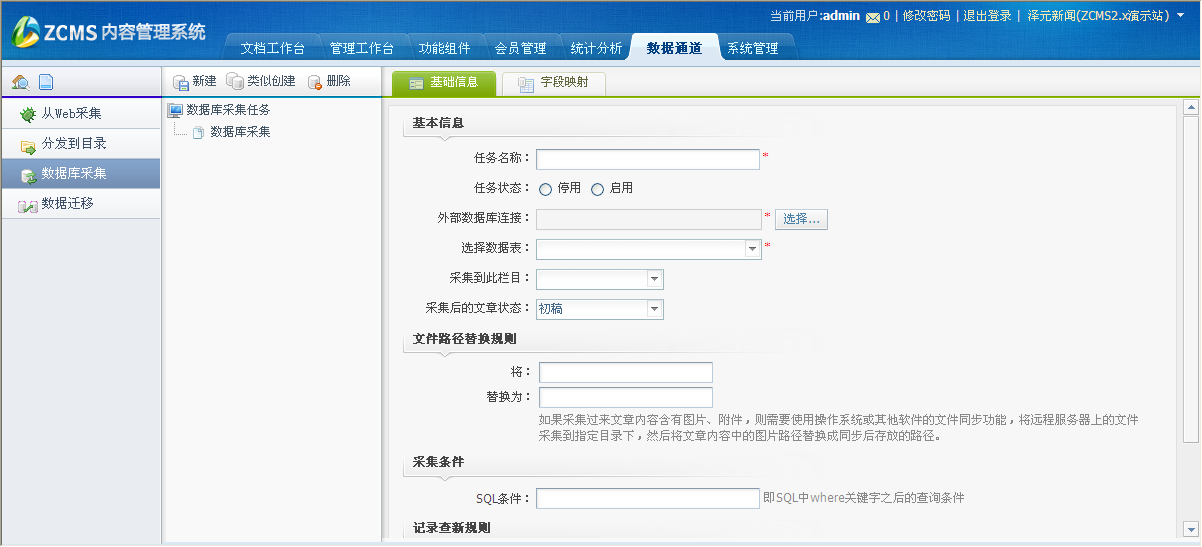Select the 停用 radio button
1202x547 pixels.
546,189
